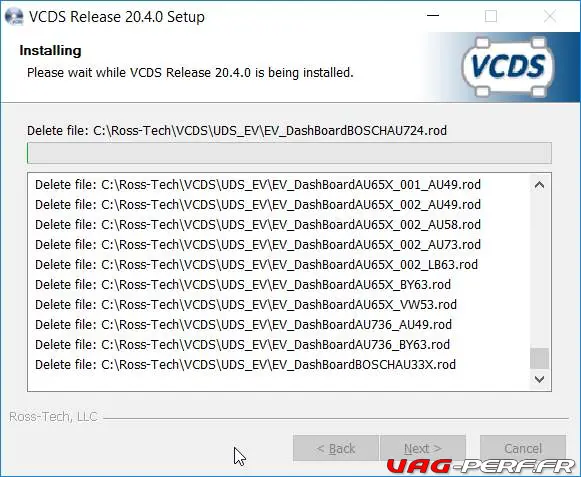Click the < Back button
Image resolution: width=581 pixels, height=477 pixels.
coord(336,448)
